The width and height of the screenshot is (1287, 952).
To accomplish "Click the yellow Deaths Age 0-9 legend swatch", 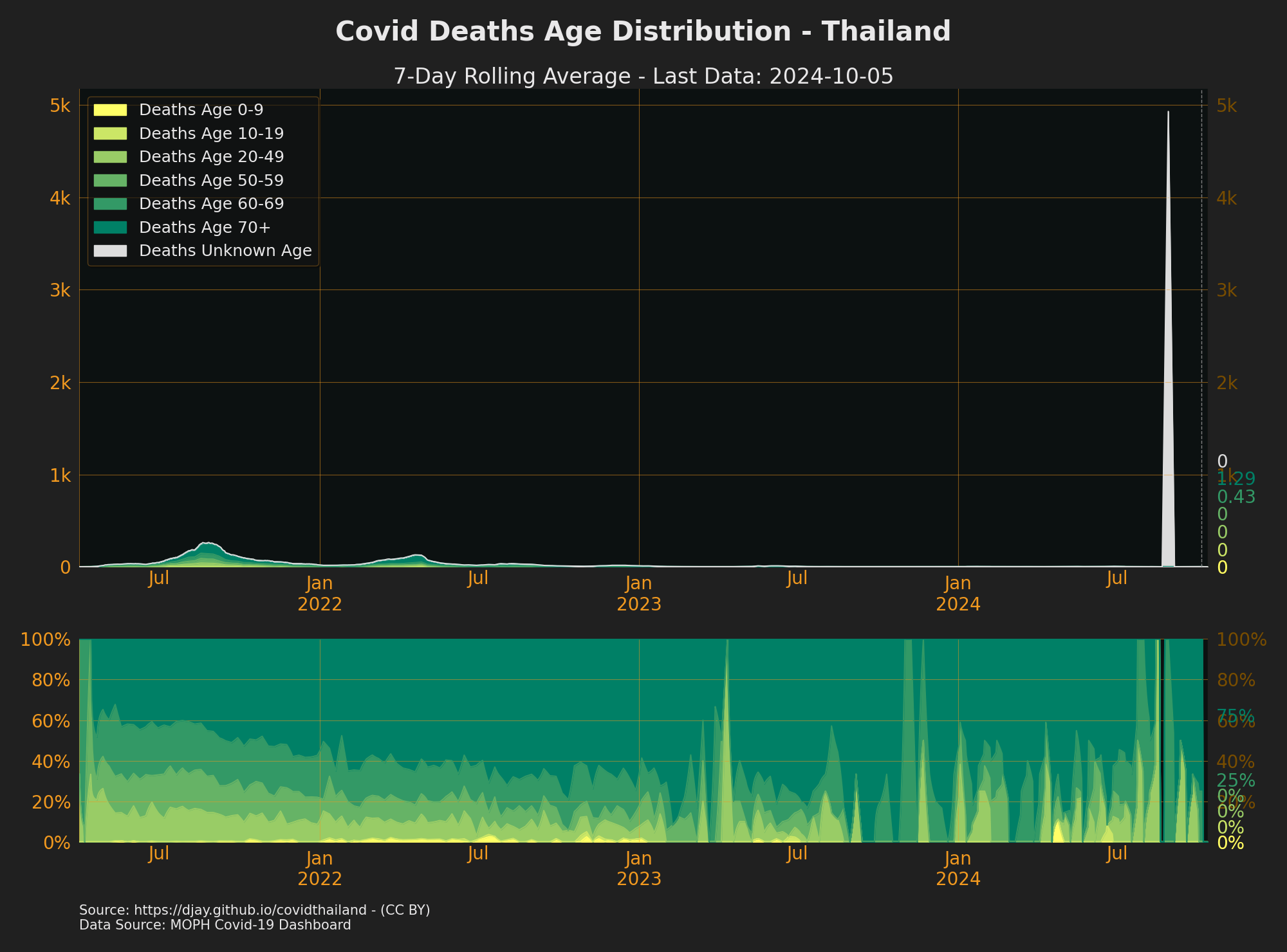I will click(x=110, y=110).
